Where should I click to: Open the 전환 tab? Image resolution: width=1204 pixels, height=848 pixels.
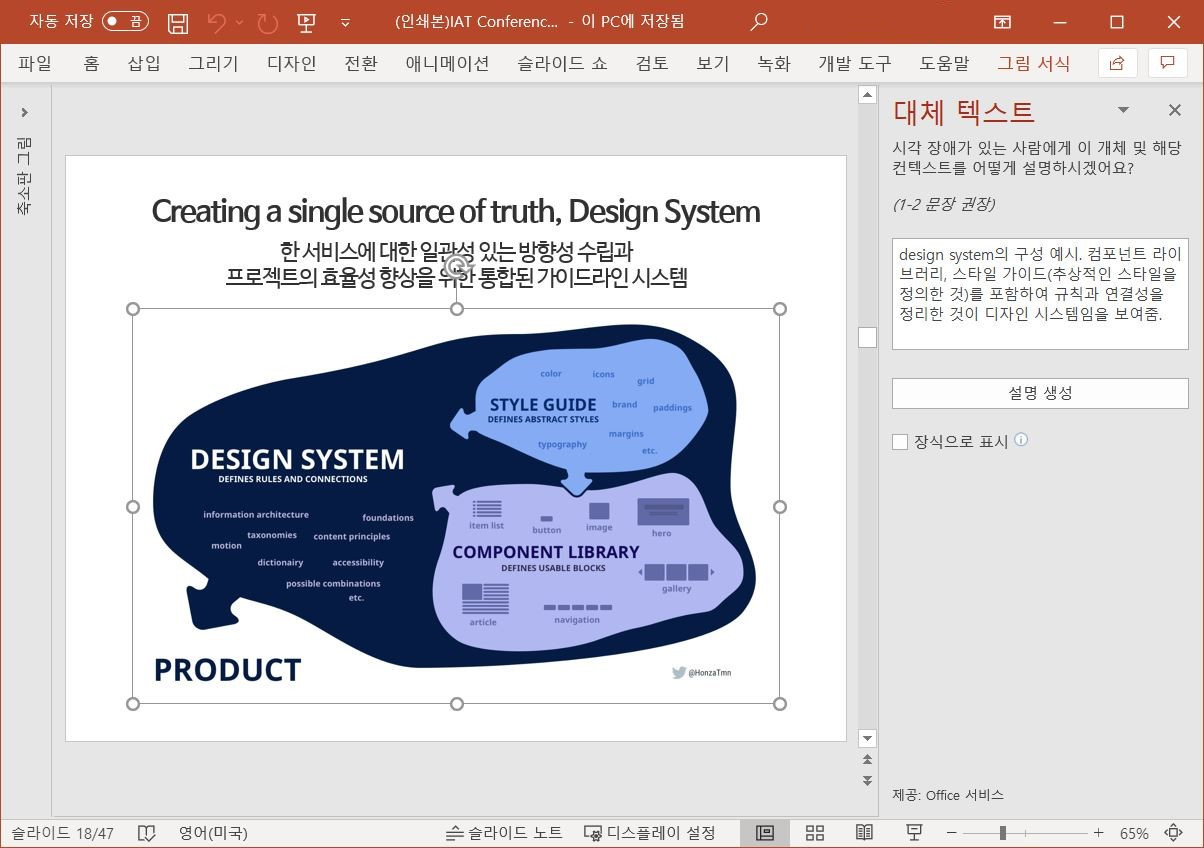(x=361, y=63)
